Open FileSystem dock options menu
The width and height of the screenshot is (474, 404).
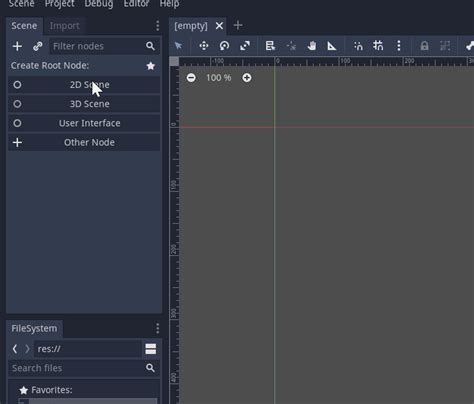(x=157, y=328)
